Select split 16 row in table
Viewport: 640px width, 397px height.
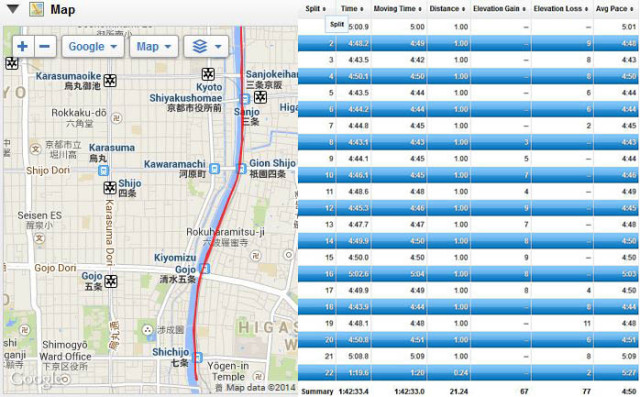pos(468,274)
